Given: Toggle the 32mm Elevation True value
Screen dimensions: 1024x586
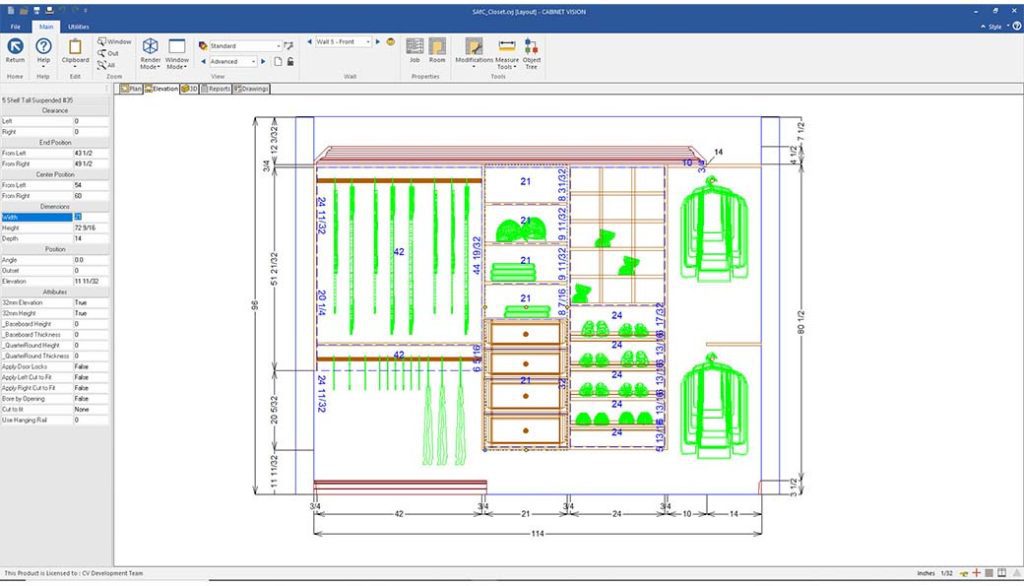Looking at the screenshot, I should 90,302.
